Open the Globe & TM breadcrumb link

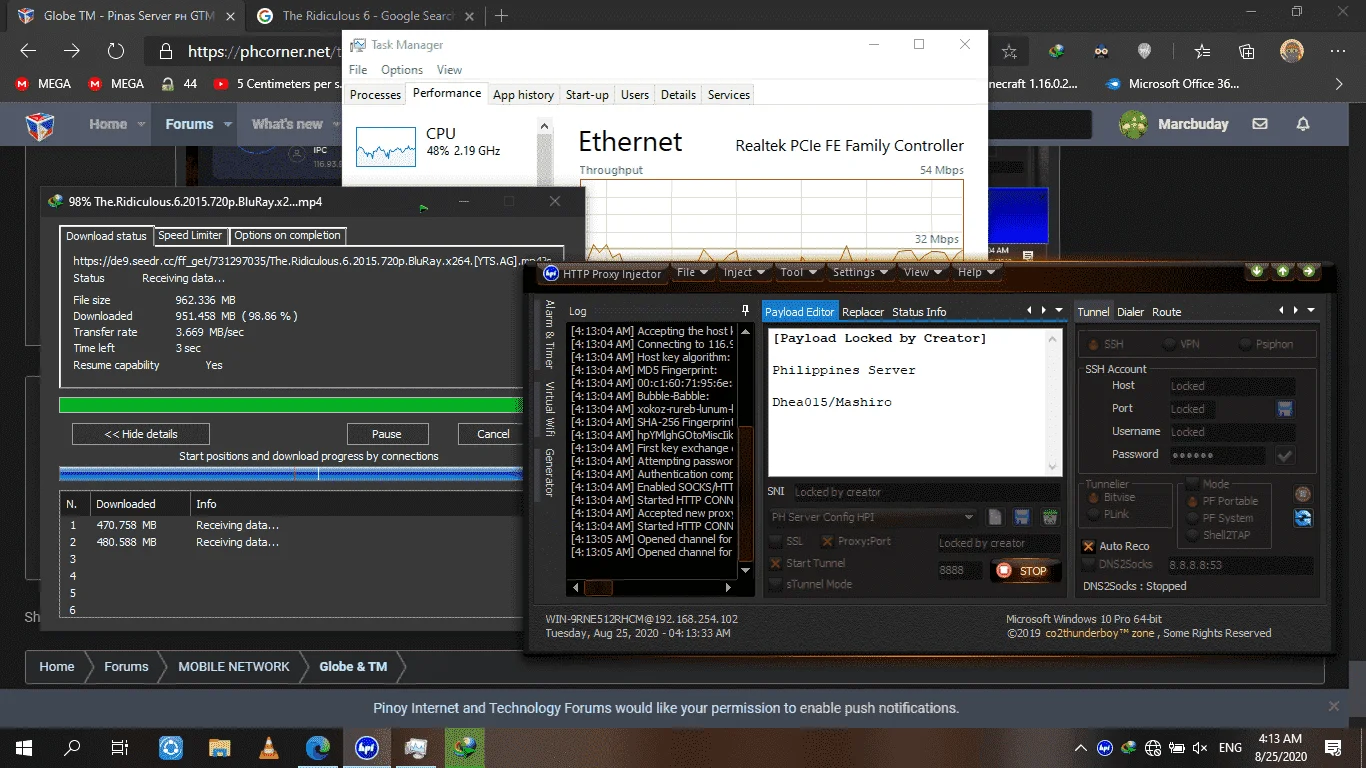[353, 666]
